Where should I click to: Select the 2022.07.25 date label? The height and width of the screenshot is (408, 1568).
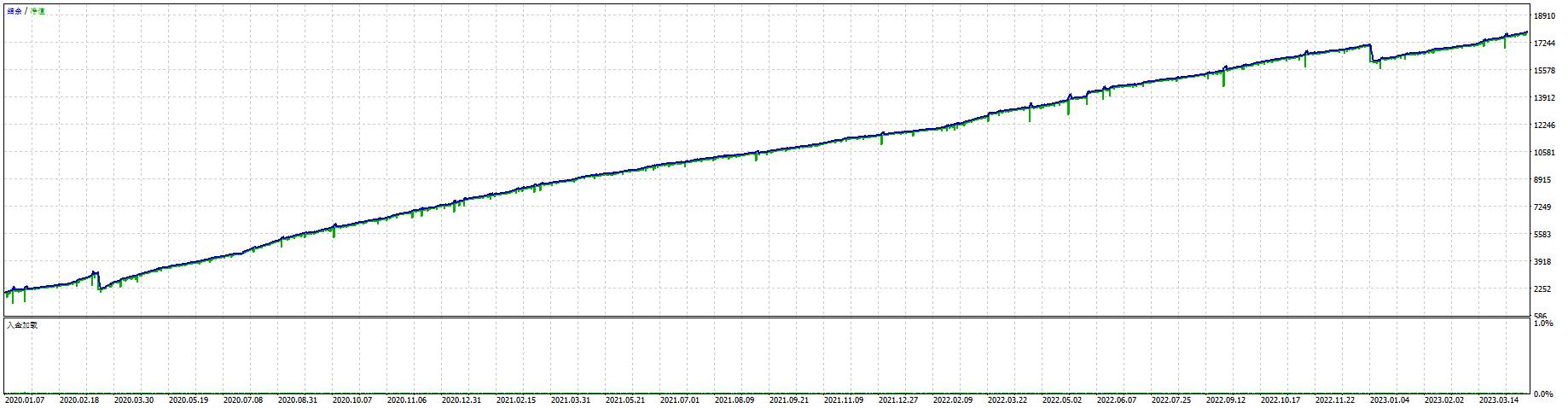tap(1171, 399)
